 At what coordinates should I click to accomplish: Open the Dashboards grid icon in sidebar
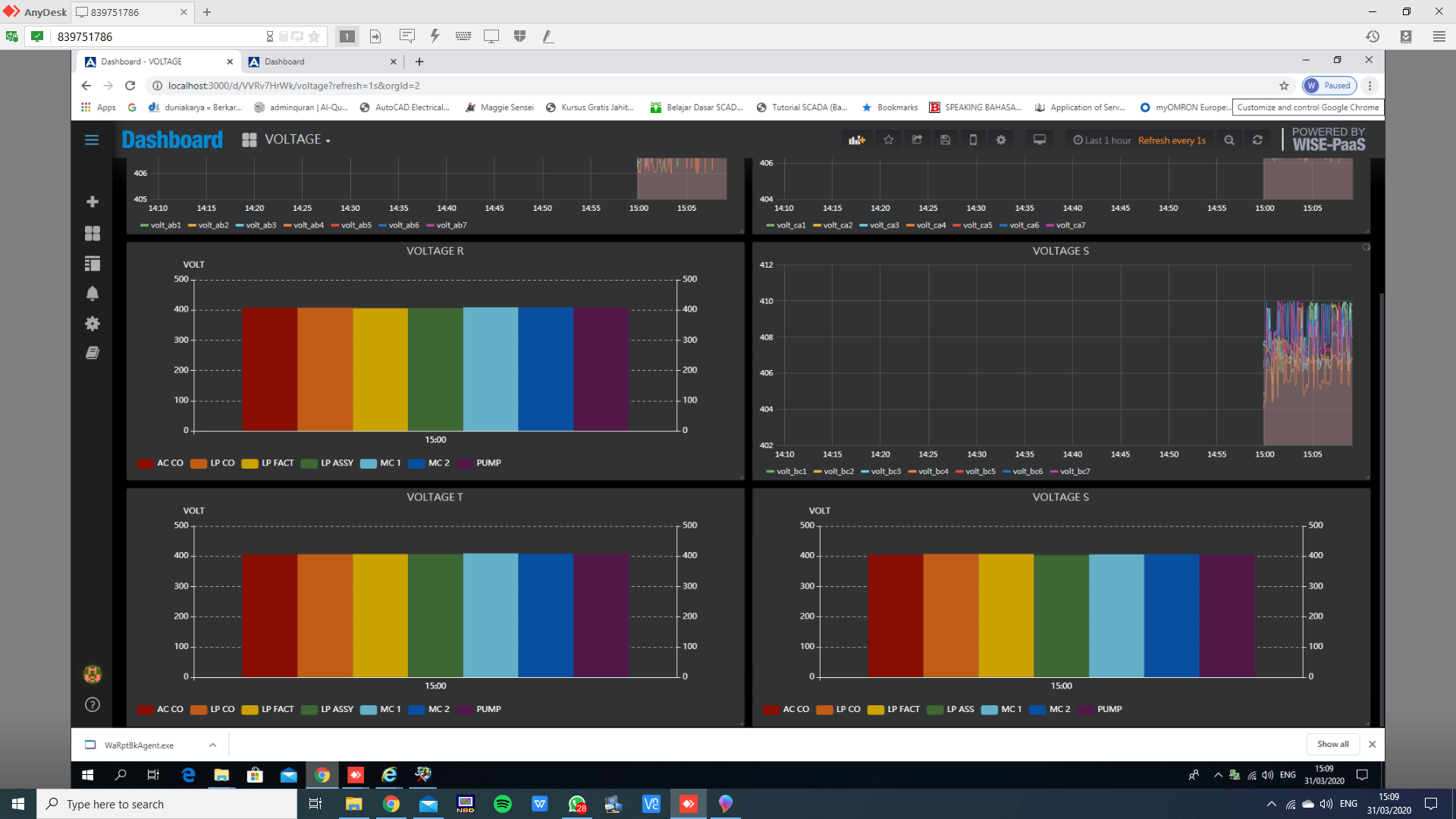coord(93,233)
